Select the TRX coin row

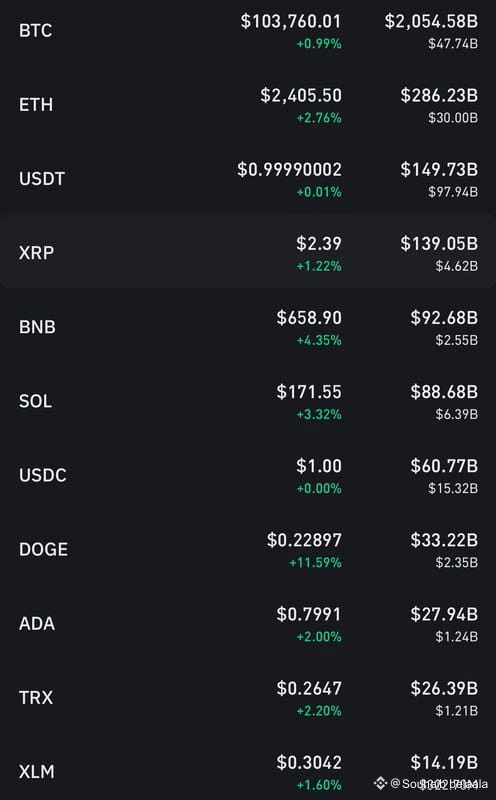click(248, 697)
